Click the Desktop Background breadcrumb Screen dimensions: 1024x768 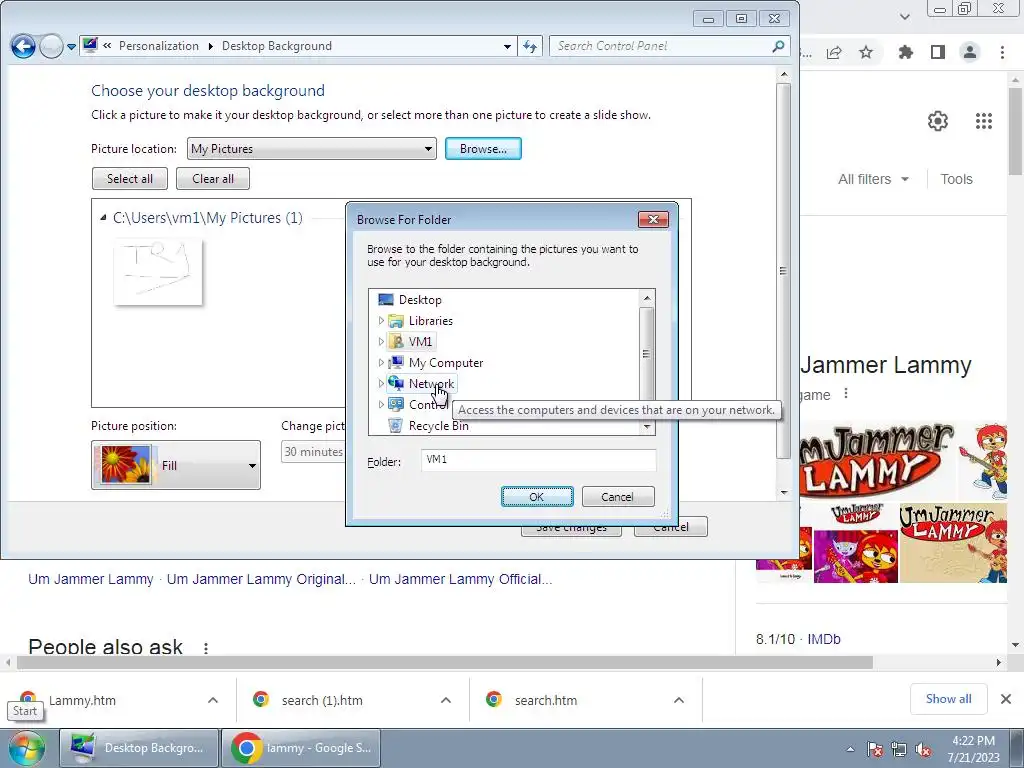(x=277, y=46)
